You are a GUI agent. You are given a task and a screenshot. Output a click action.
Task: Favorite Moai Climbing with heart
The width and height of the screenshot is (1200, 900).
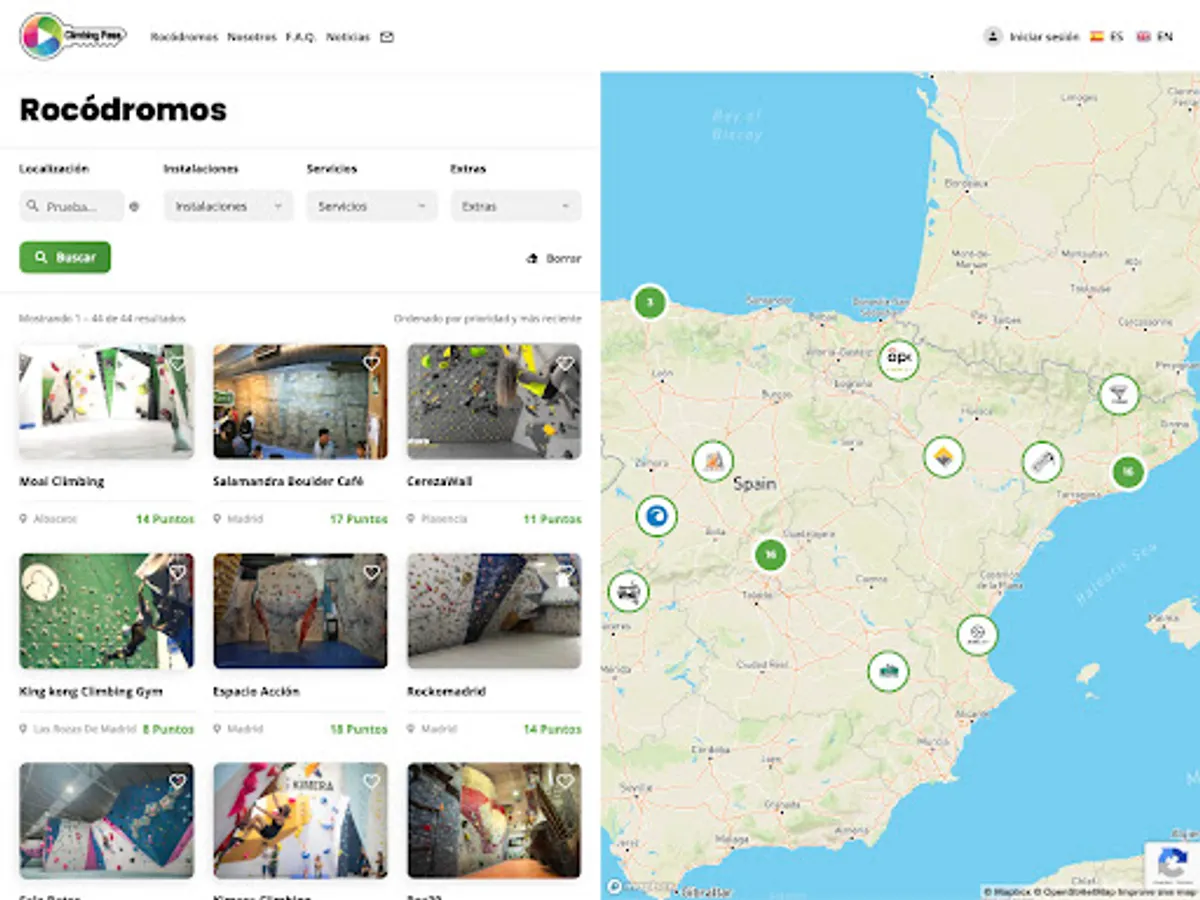coord(177,363)
